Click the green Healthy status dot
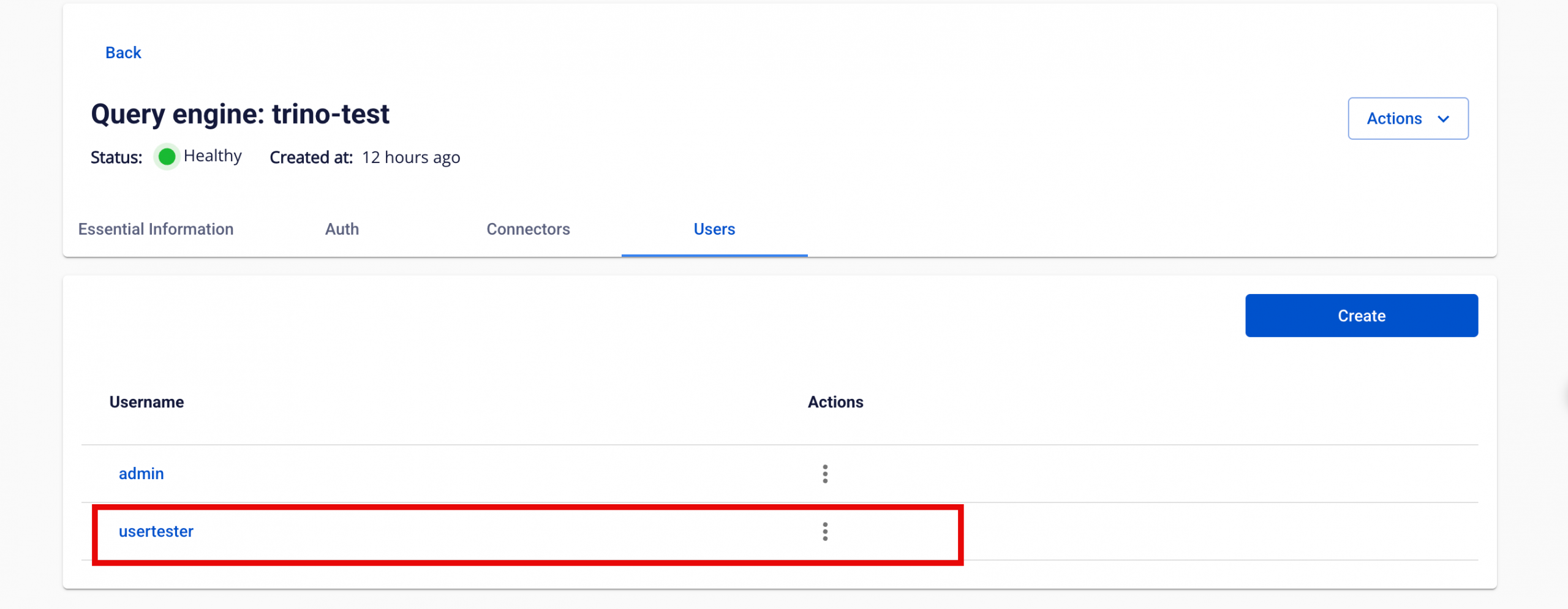Image resolution: width=1568 pixels, height=609 pixels. click(167, 157)
